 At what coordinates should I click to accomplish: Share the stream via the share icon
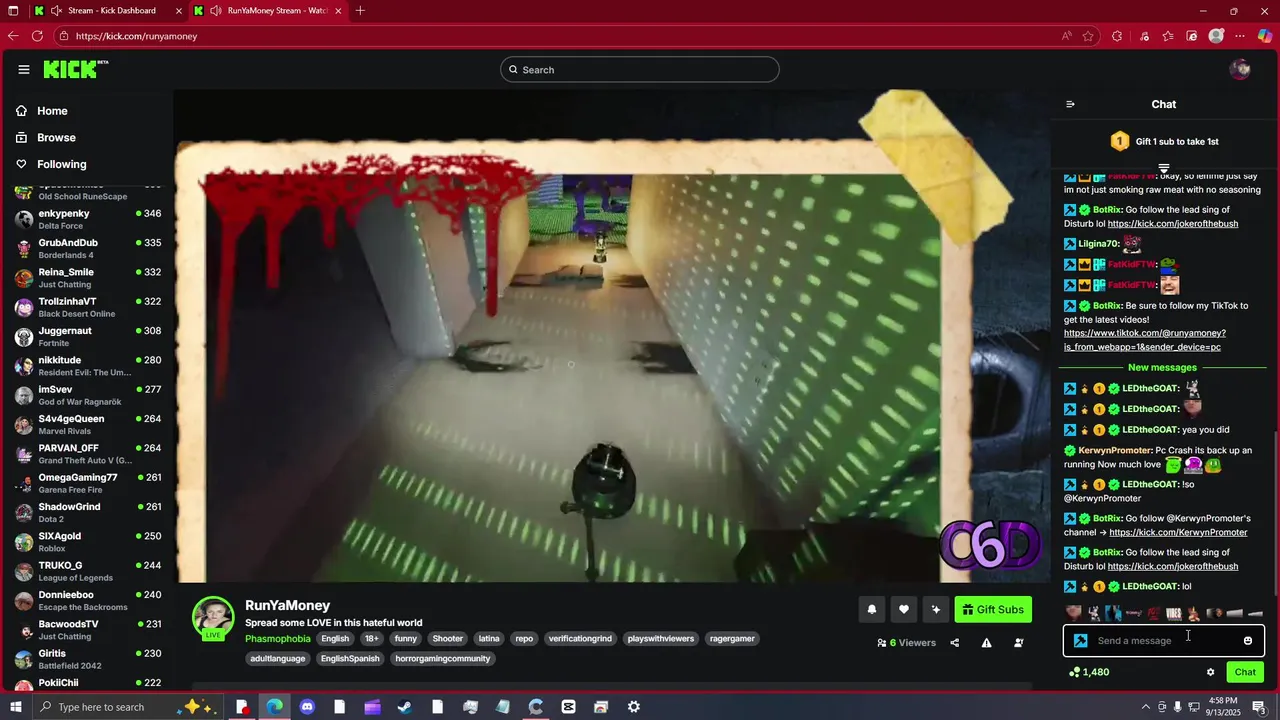[954, 643]
